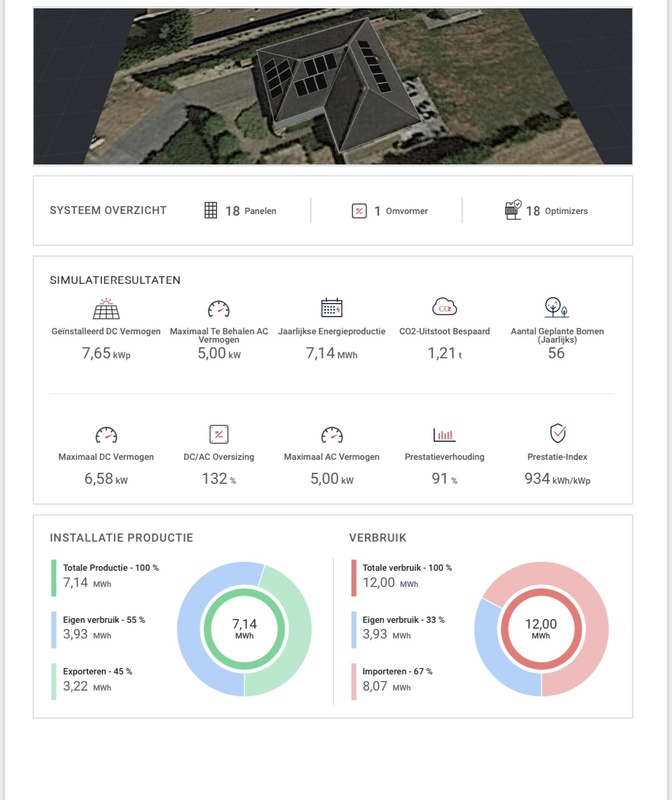Click the blue Eigen verbruik 55 % legend bar
The image size is (672, 800).
coord(54,630)
